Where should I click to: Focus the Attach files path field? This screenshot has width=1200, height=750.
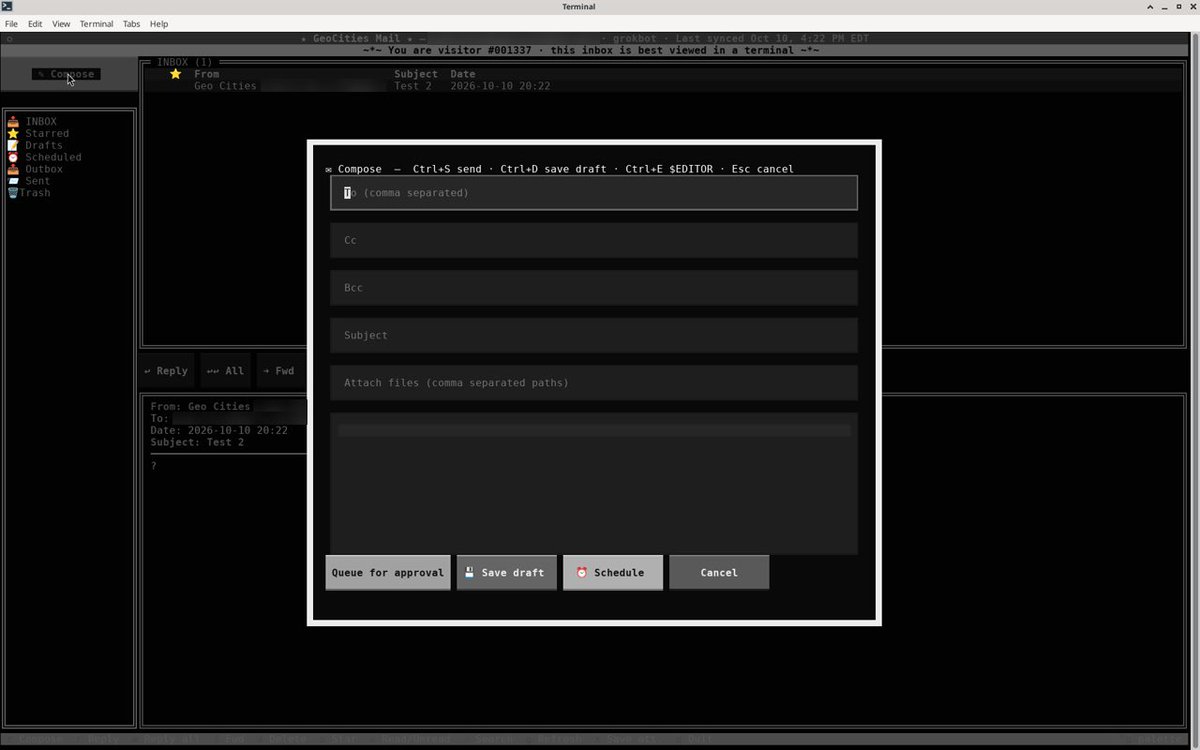tap(594, 383)
